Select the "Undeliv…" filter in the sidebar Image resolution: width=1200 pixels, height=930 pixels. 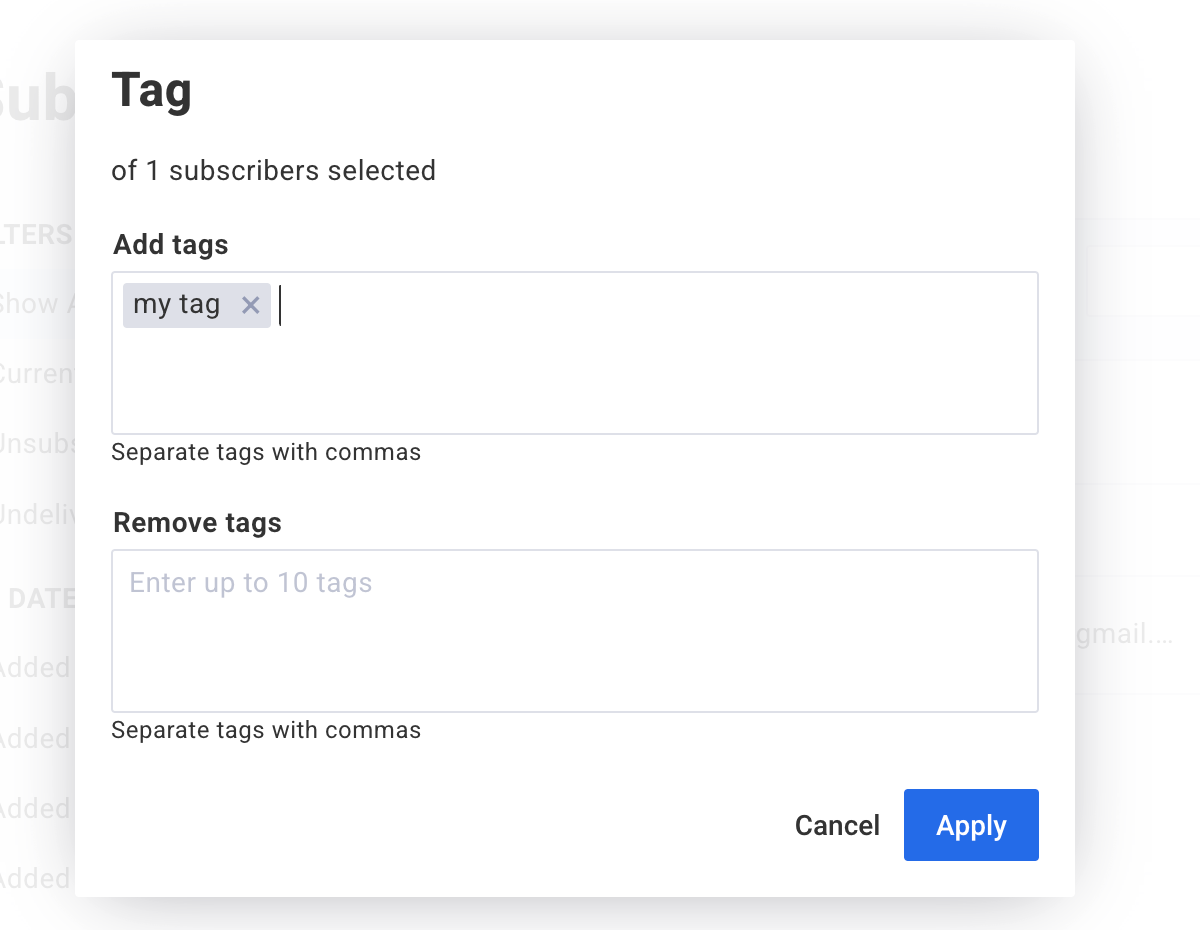36,515
